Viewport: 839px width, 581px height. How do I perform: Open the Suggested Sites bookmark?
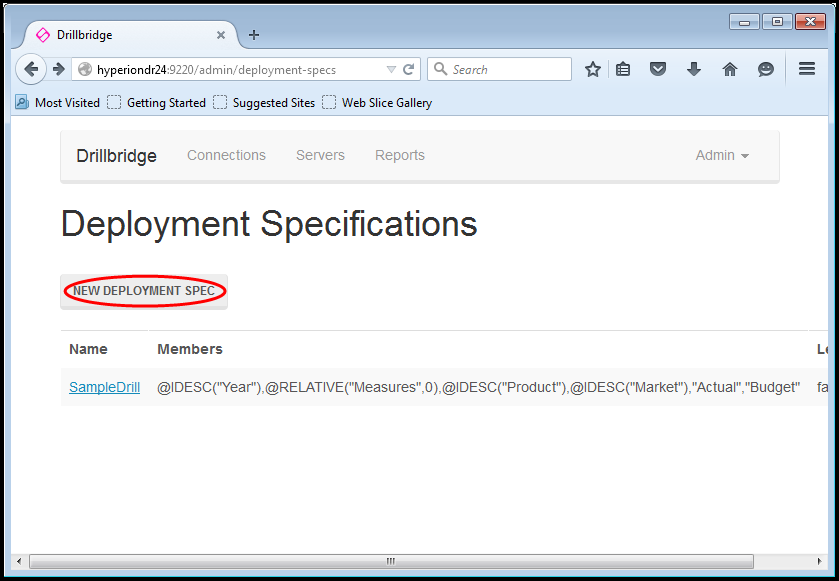click(264, 103)
